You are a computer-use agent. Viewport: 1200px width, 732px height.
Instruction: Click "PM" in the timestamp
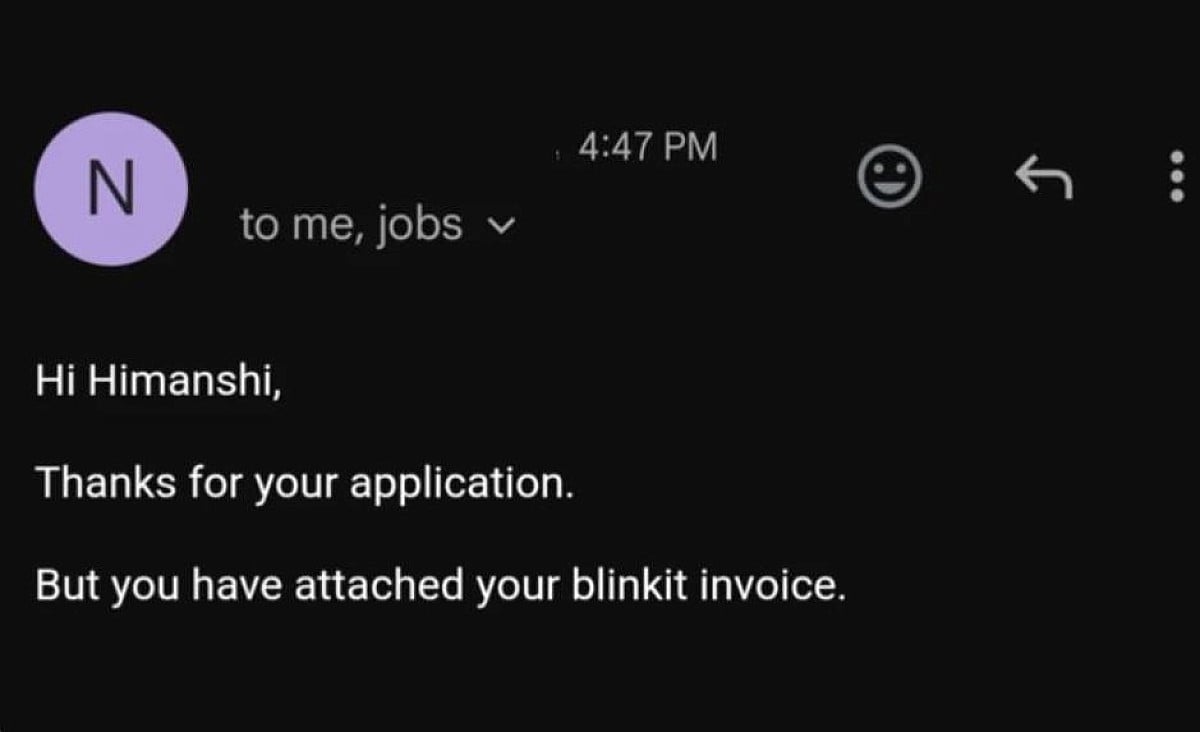691,147
